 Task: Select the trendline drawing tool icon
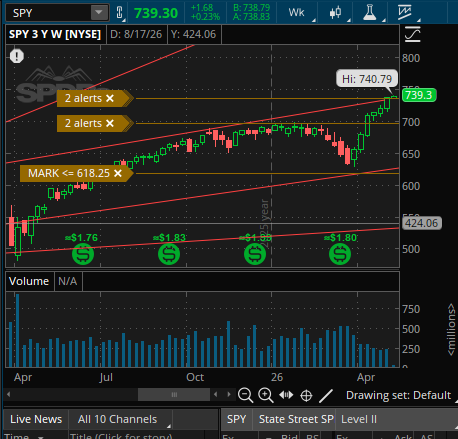coord(326,396)
